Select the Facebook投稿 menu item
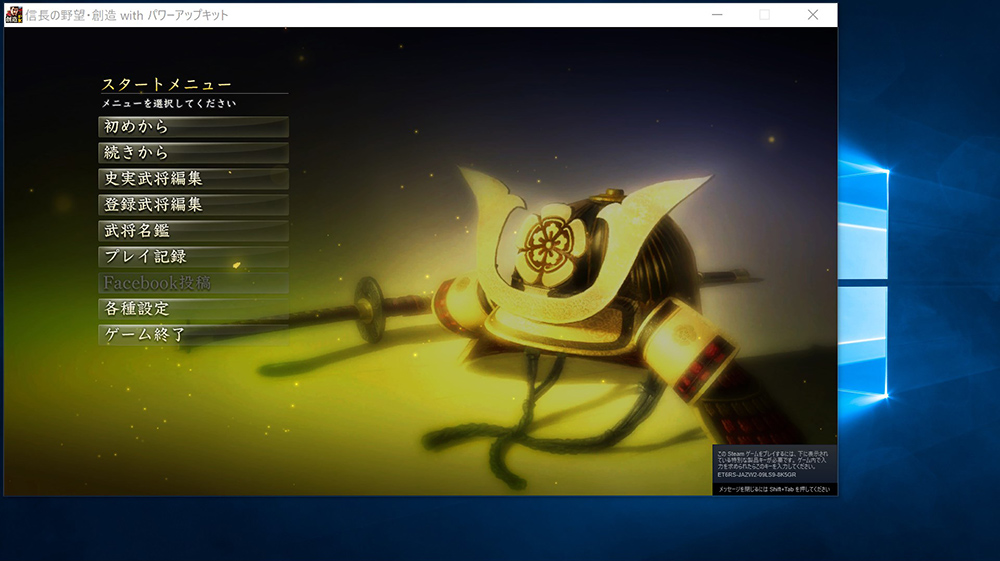The image size is (1000, 561). pyautogui.click(x=193, y=283)
